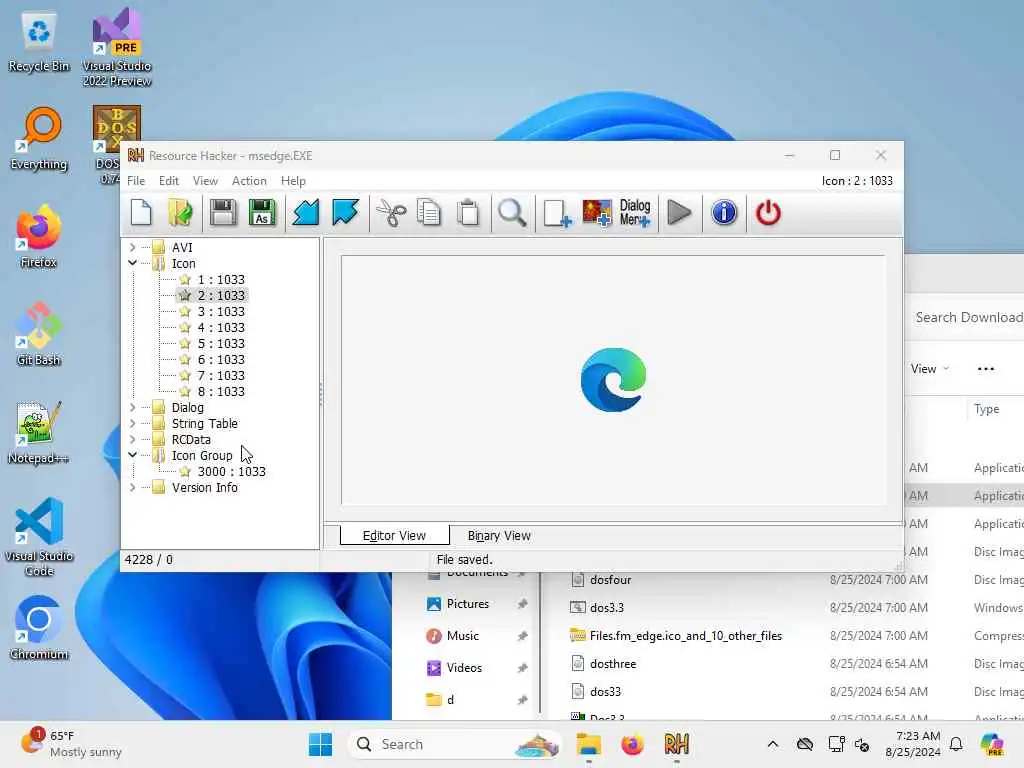The width and height of the screenshot is (1024, 768).
Task: Open the Notepad++ desktop shortcut
Action: (x=39, y=432)
